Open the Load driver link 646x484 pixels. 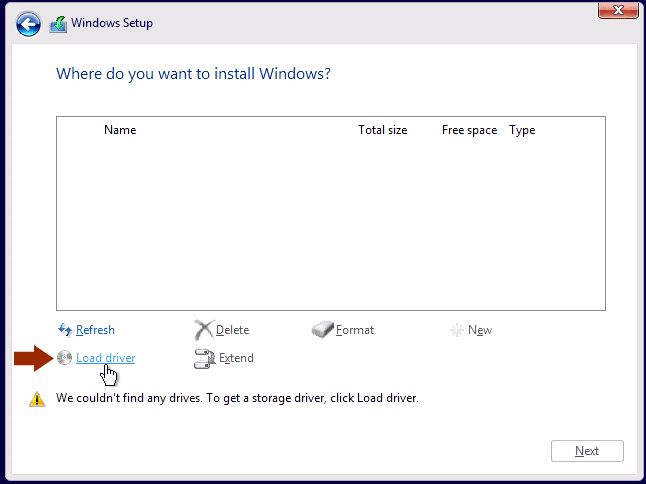coord(105,358)
